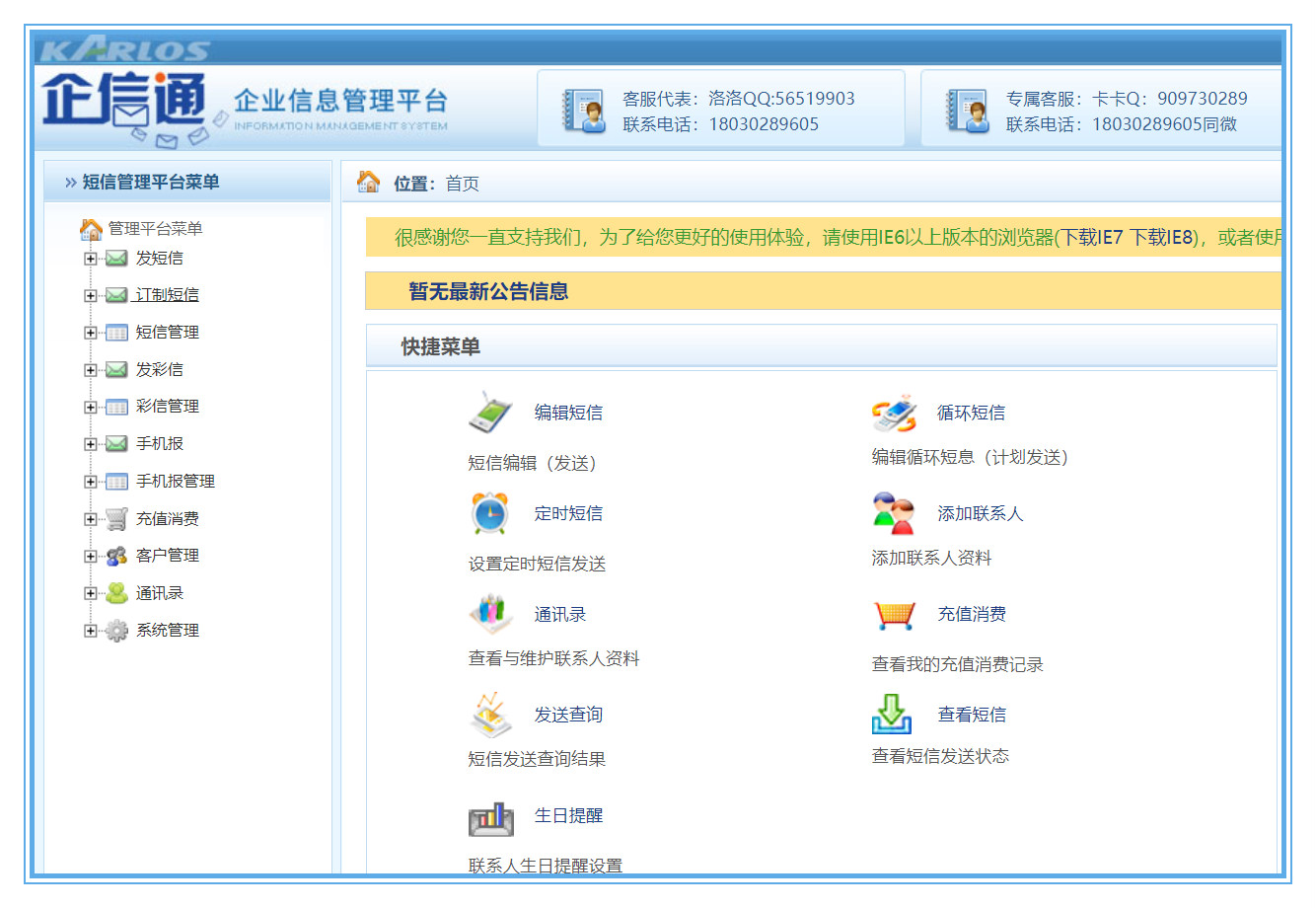Screen dimensions: 1316x908
Task: Open the 定时短信 alarm clock icon
Action: click(489, 514)
